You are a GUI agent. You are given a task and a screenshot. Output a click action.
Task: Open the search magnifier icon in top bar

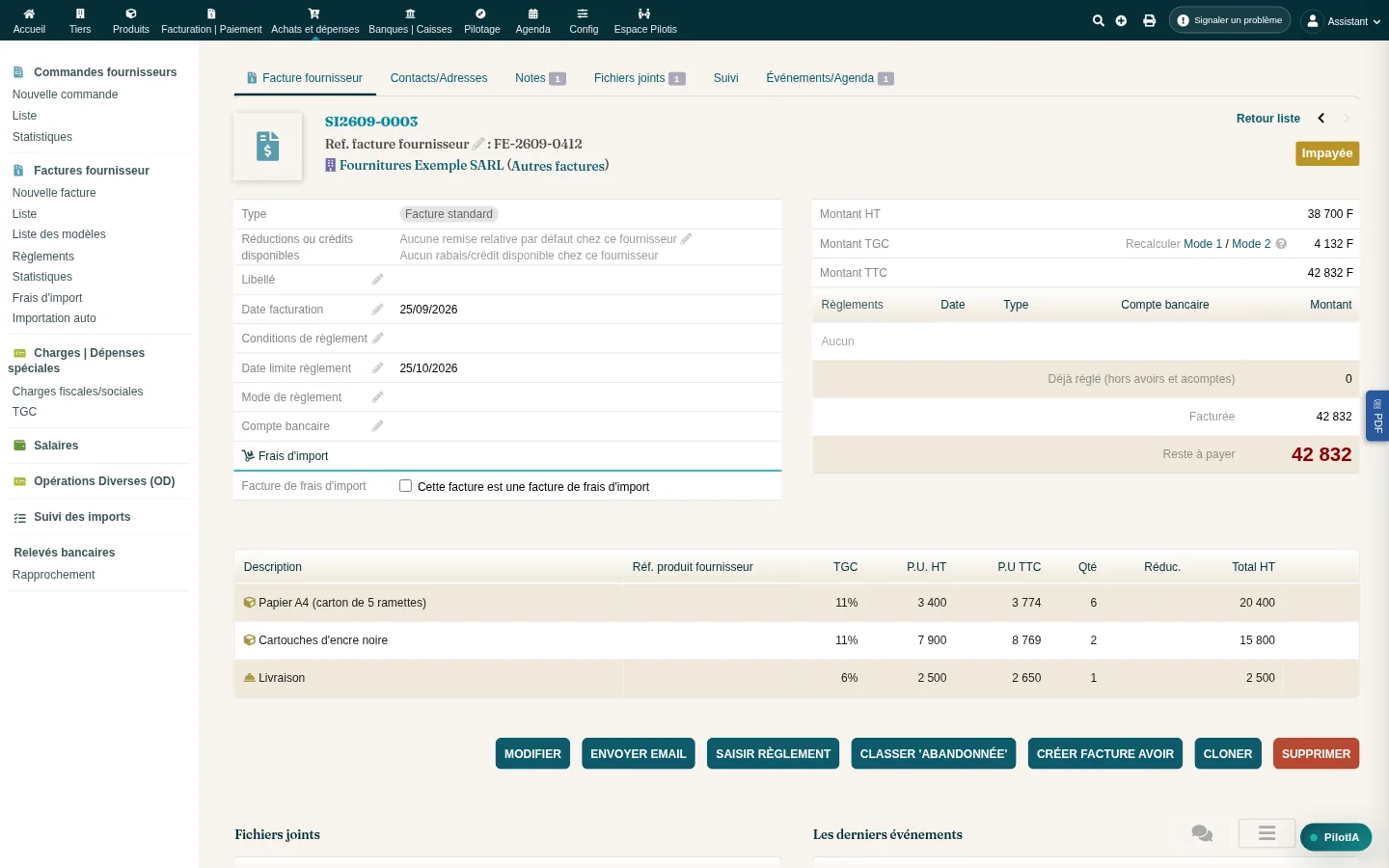1098,20
